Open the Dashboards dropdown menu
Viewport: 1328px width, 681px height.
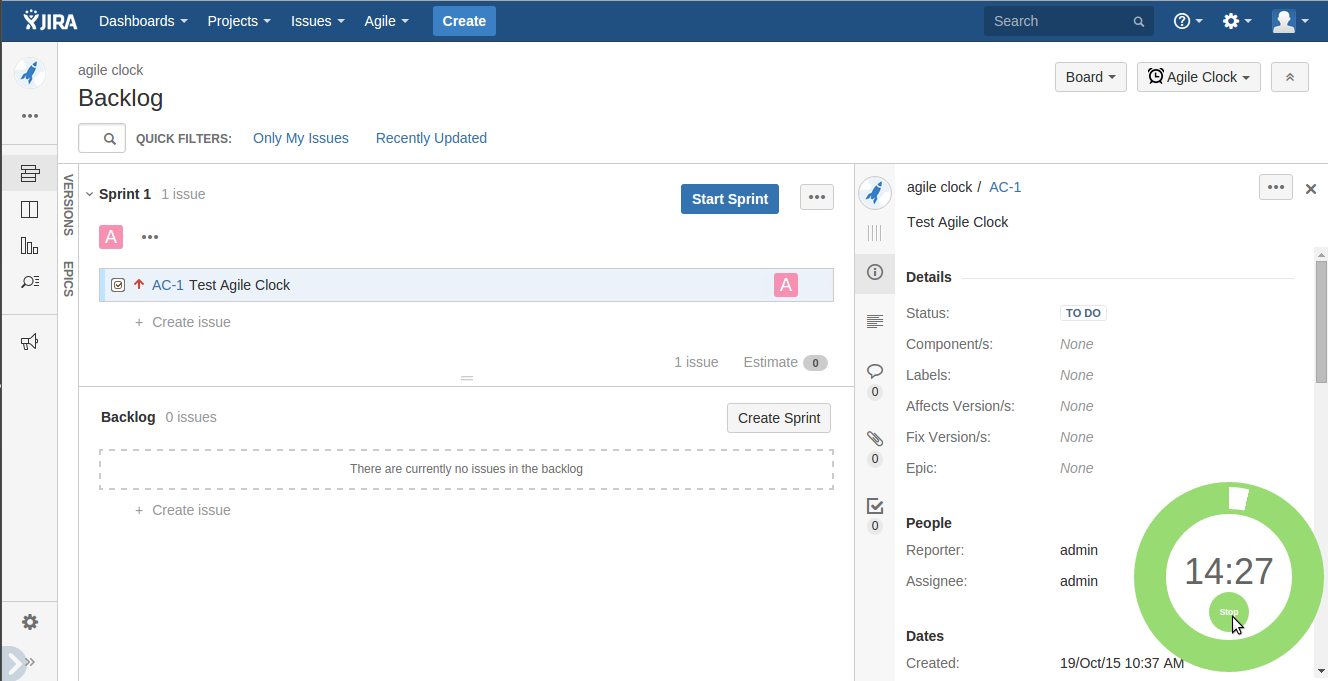coord(143,21)
